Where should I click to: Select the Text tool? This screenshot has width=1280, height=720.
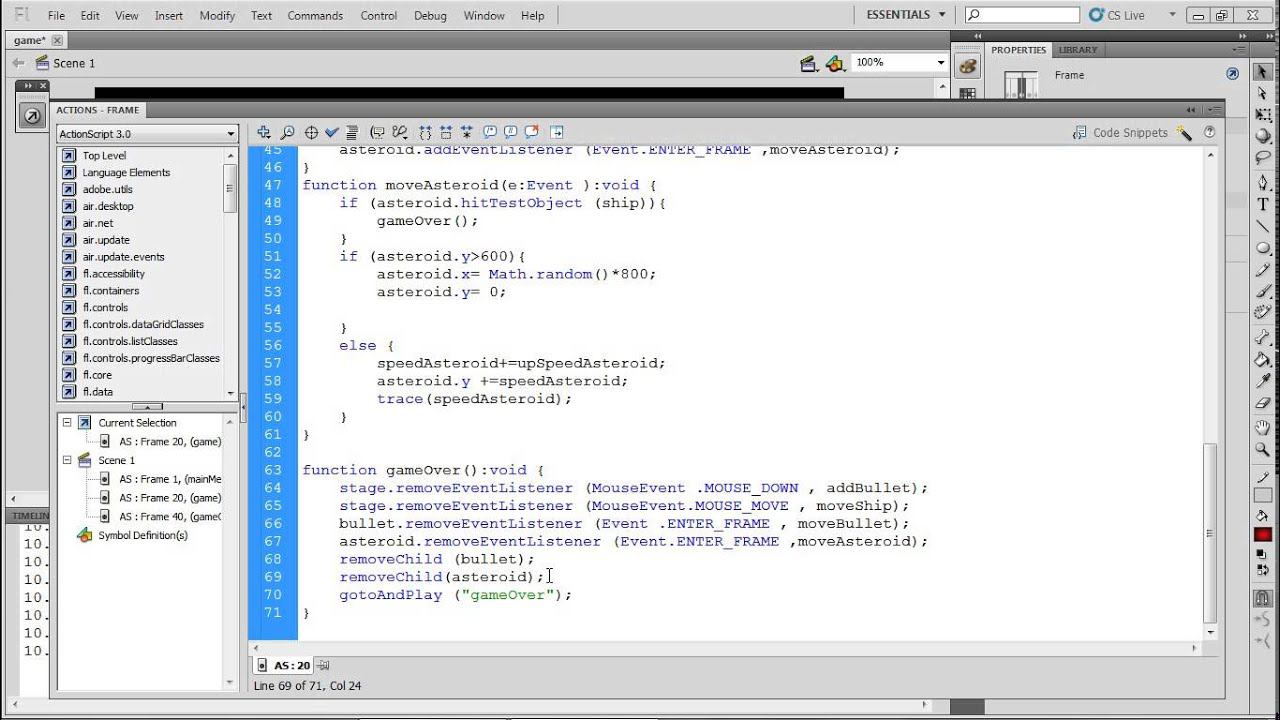coord(1263,204)
